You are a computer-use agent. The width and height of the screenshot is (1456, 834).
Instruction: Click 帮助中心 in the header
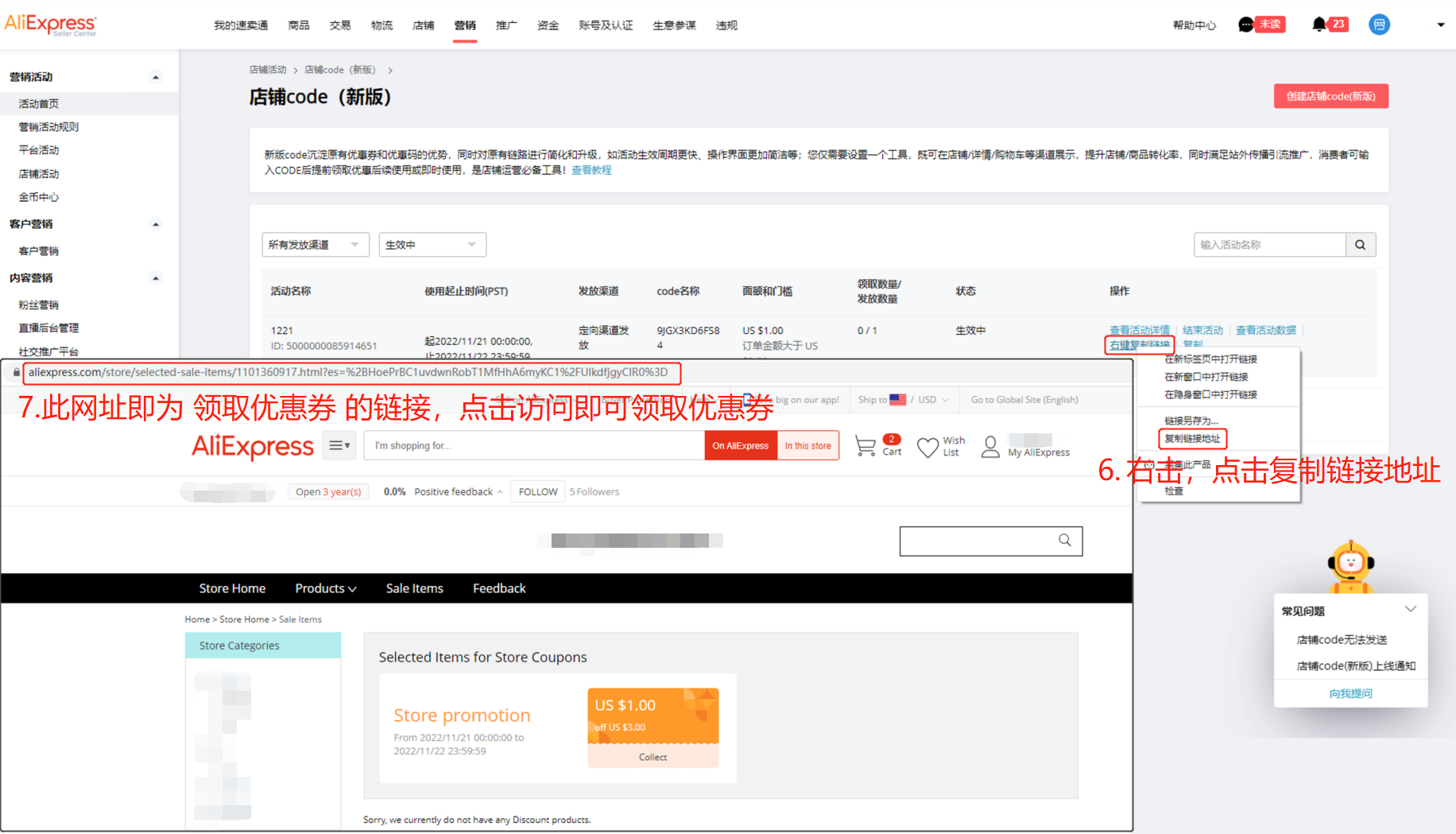(x=1195, y=25)
